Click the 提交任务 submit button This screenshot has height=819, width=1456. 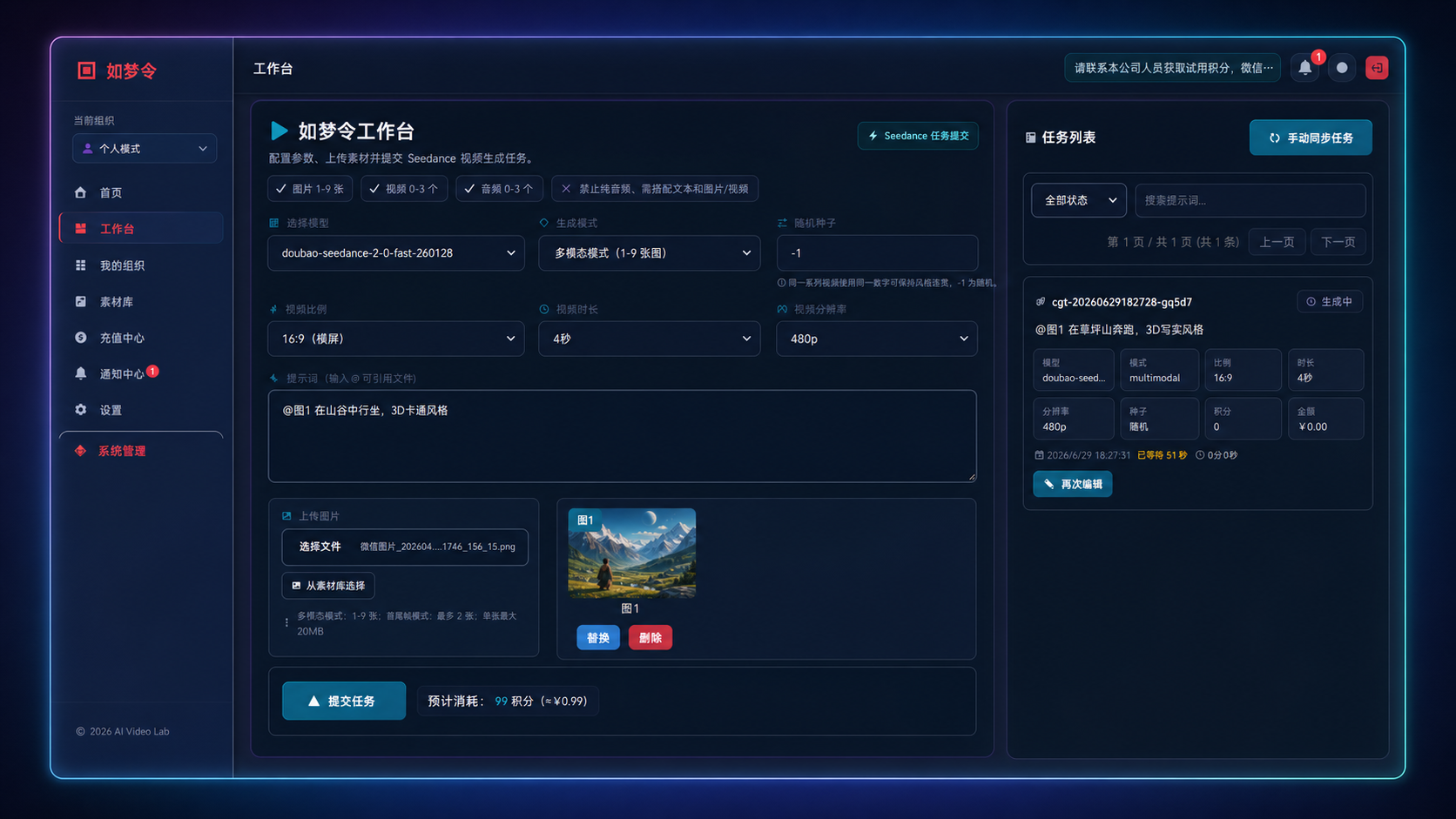(344, 701)
